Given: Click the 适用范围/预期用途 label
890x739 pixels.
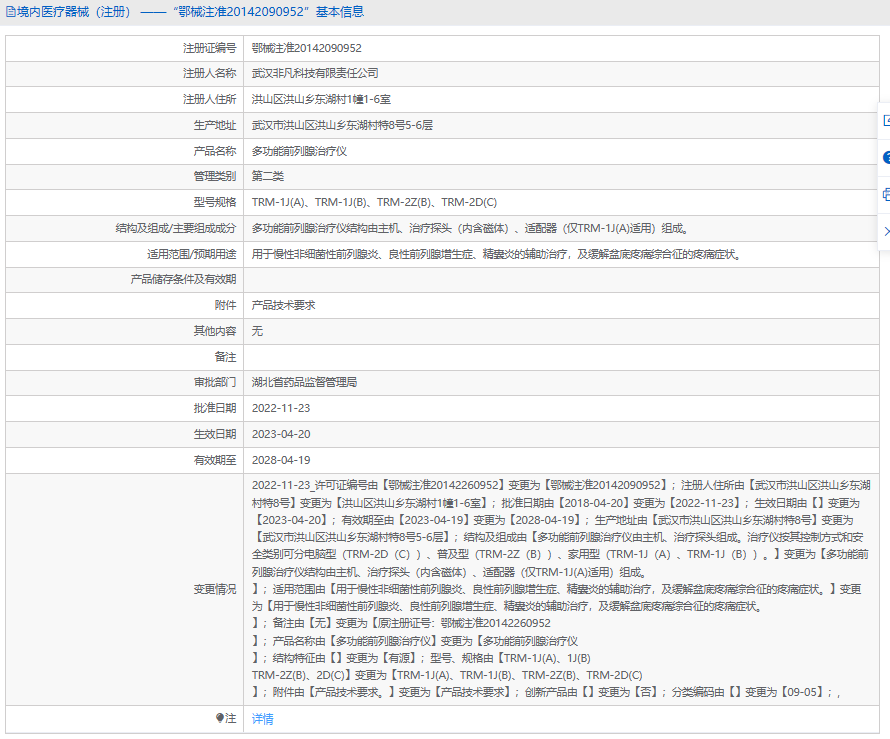Looking at the screenshot, I should [192, 254].
